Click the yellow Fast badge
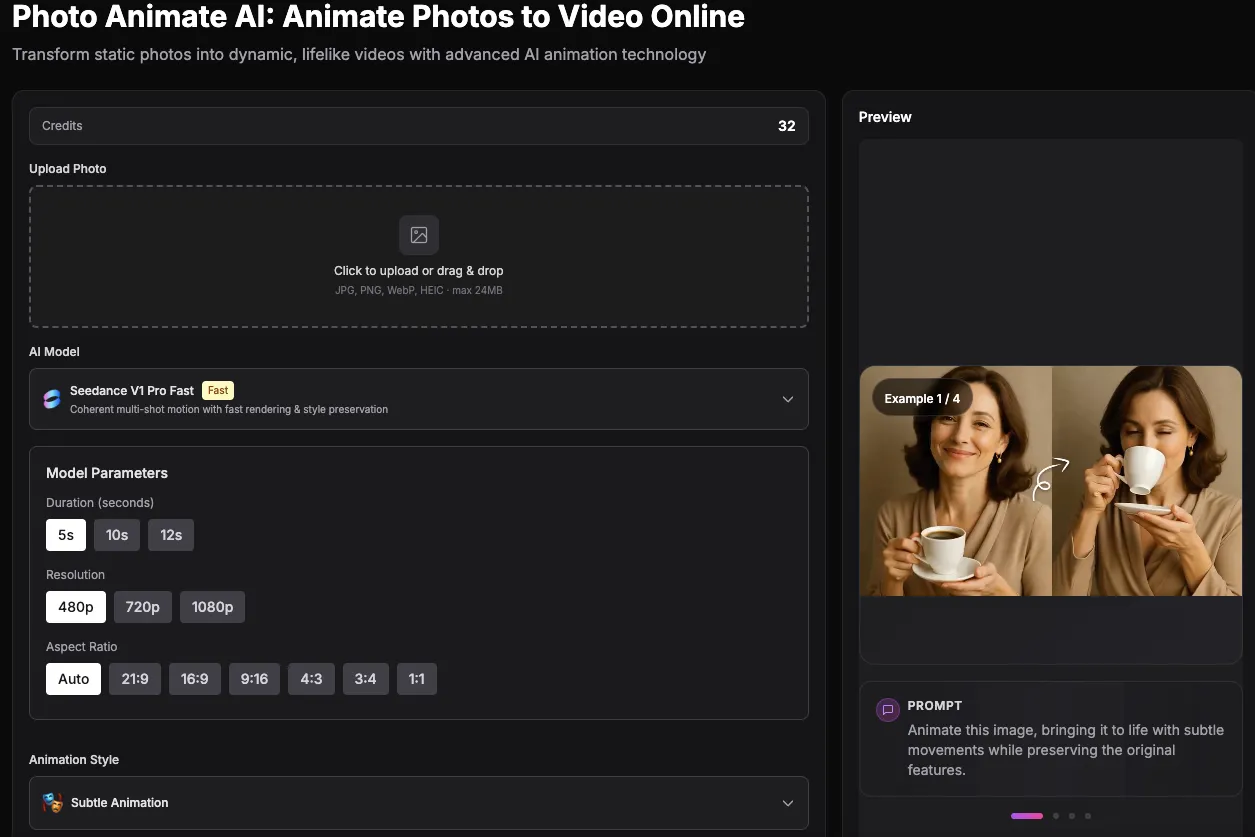 [217, 390]
